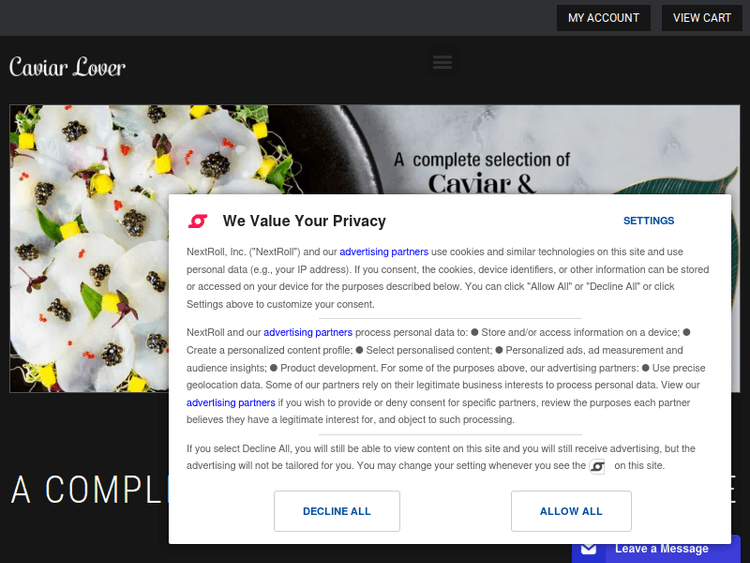
Task: Open advertising partners link after "NextRoll, Inc."
Action: point(384,252)
